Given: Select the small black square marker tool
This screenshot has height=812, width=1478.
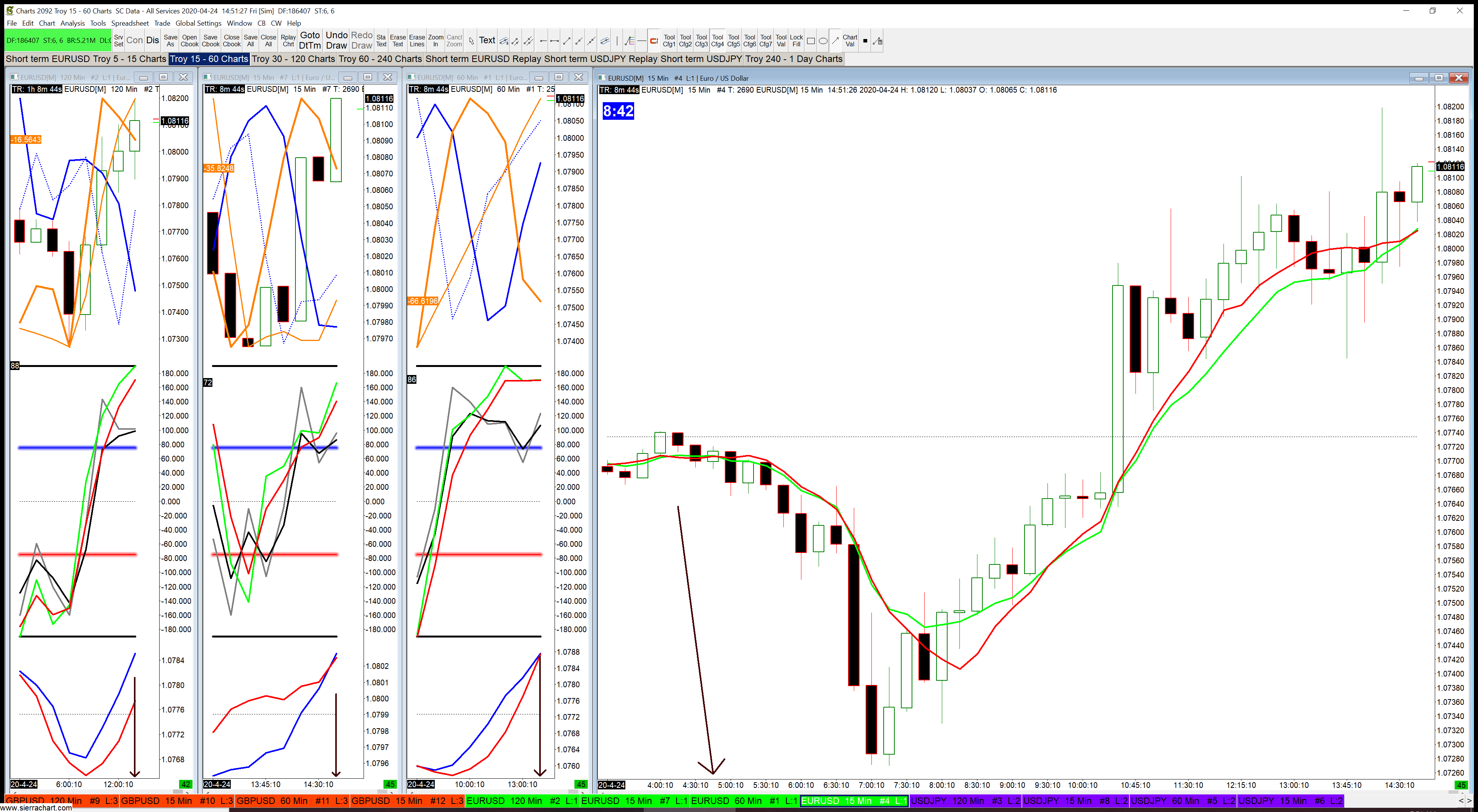Looking at the screenshot, I should [x=865, y=41].
